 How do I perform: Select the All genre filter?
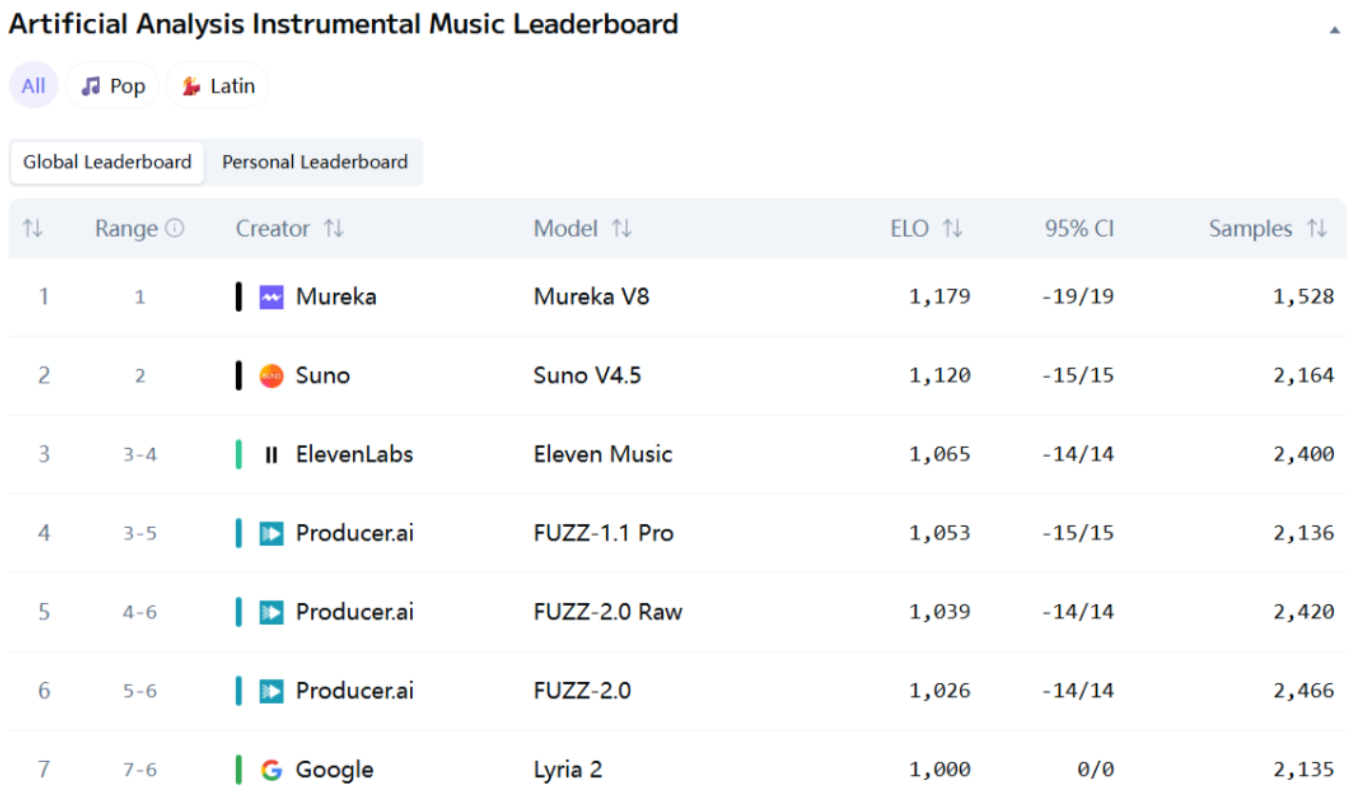[x=34, y=86]
